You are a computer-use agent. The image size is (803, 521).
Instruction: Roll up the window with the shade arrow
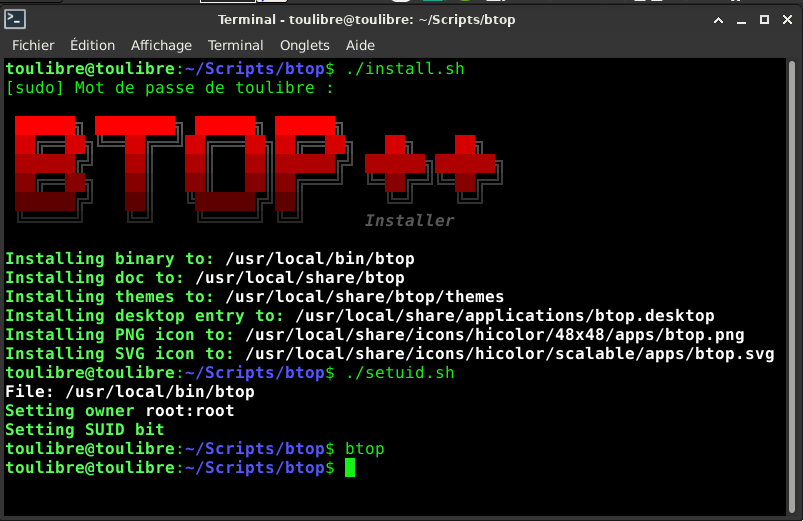[718, 21]
